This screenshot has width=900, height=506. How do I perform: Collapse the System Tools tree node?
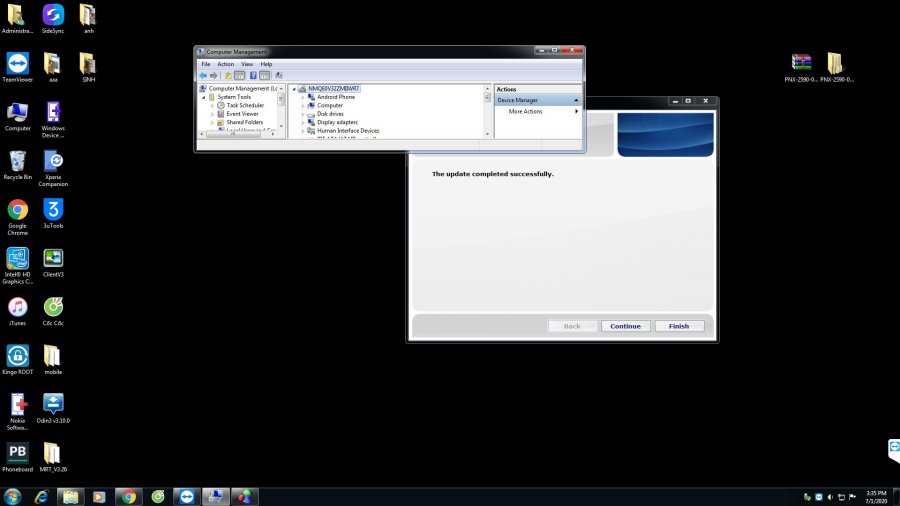tap(204, 97)
